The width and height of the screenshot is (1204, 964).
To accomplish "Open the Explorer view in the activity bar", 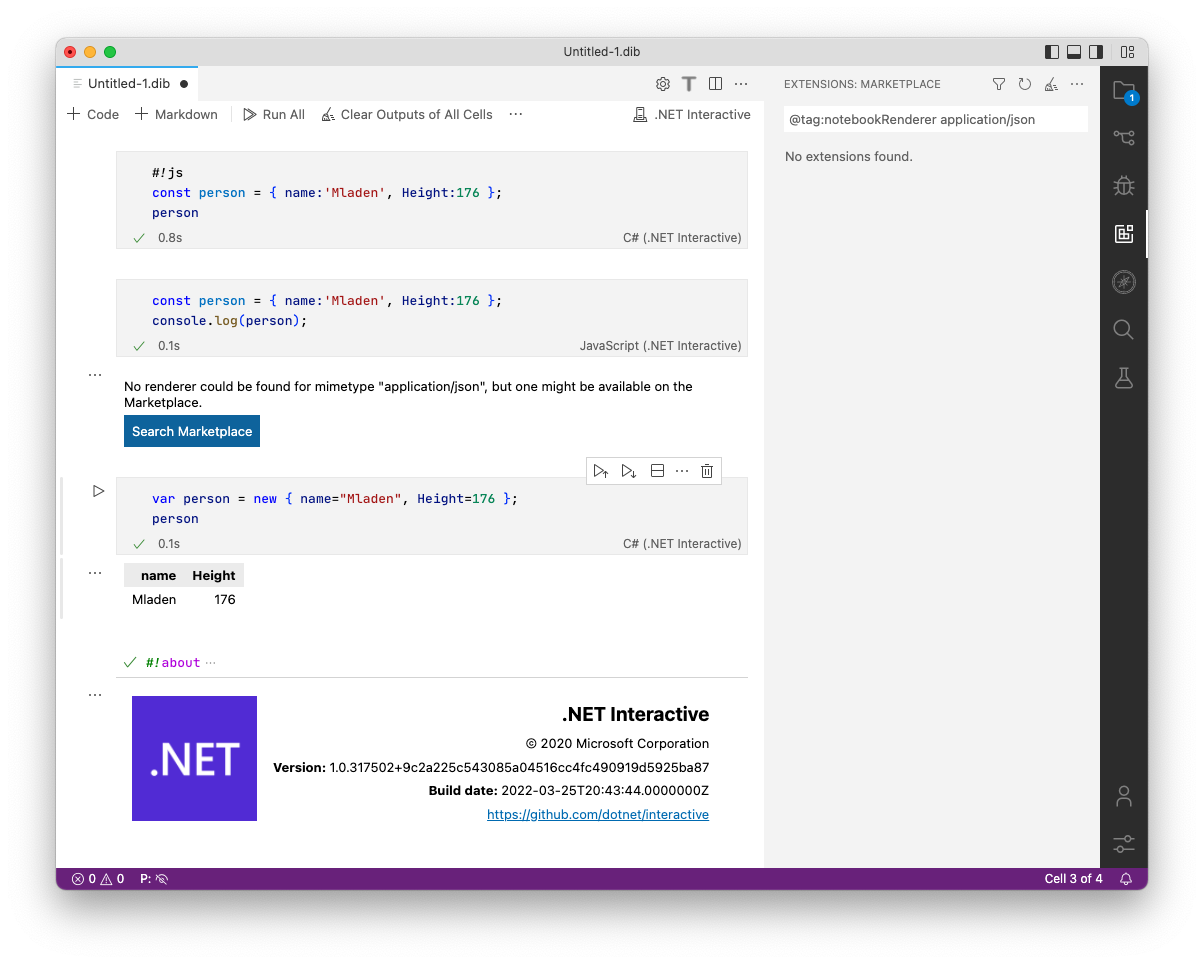I will 1124,90.
